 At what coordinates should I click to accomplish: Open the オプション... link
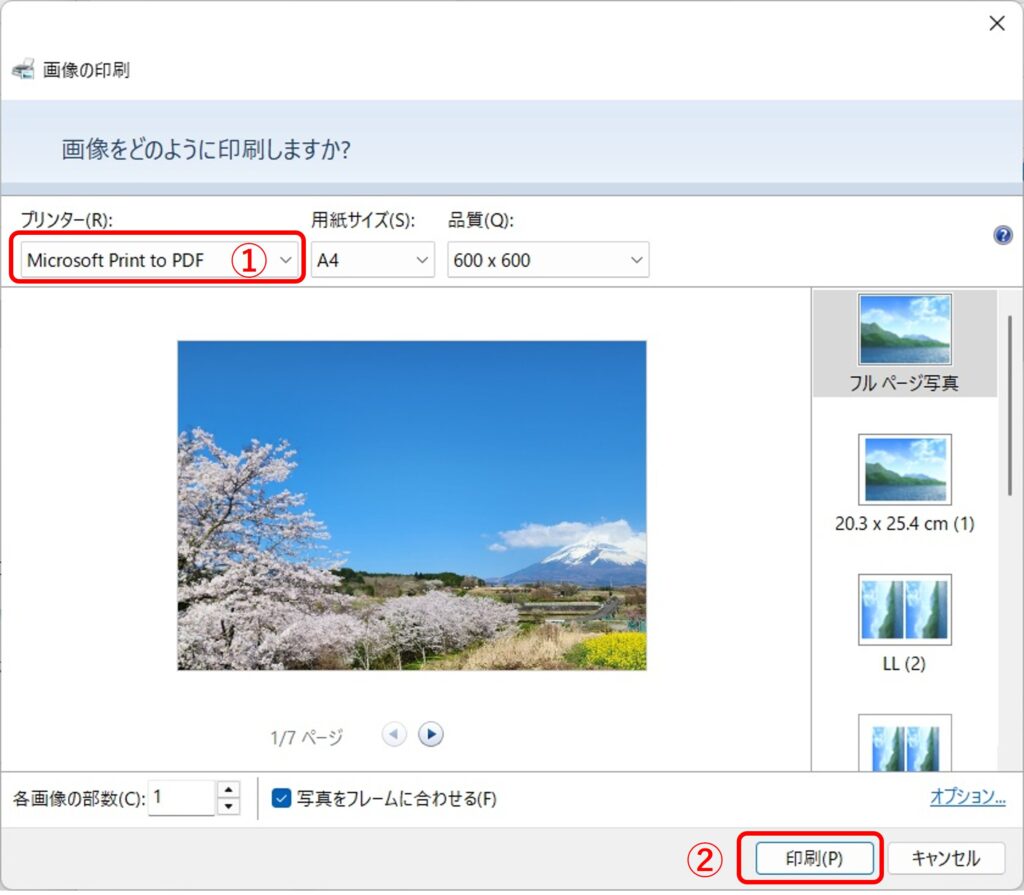[x=967, y=796]
